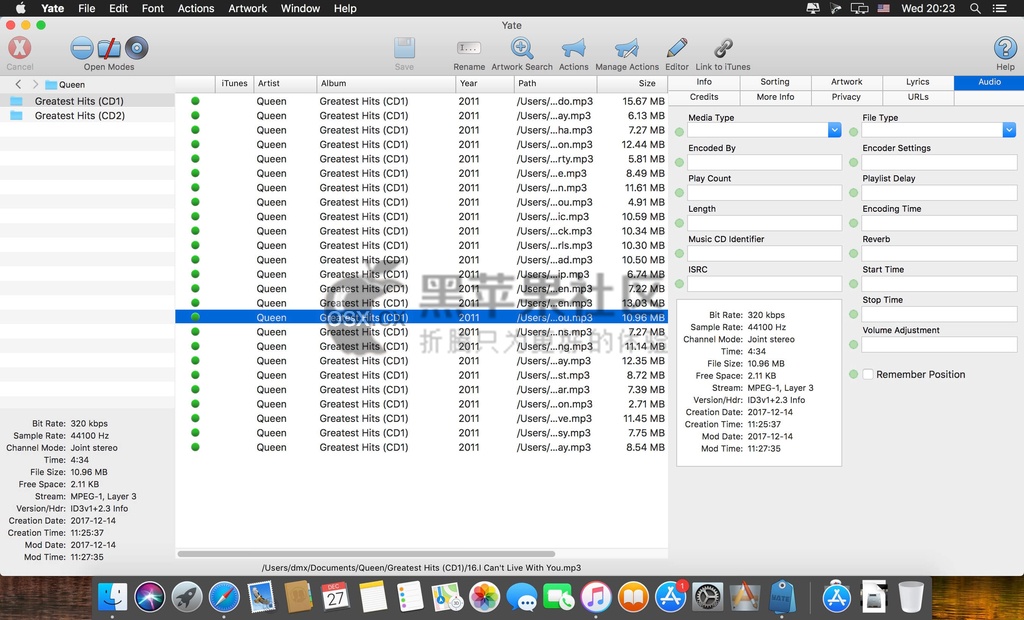Sort by the Album column header

point(386,84)
